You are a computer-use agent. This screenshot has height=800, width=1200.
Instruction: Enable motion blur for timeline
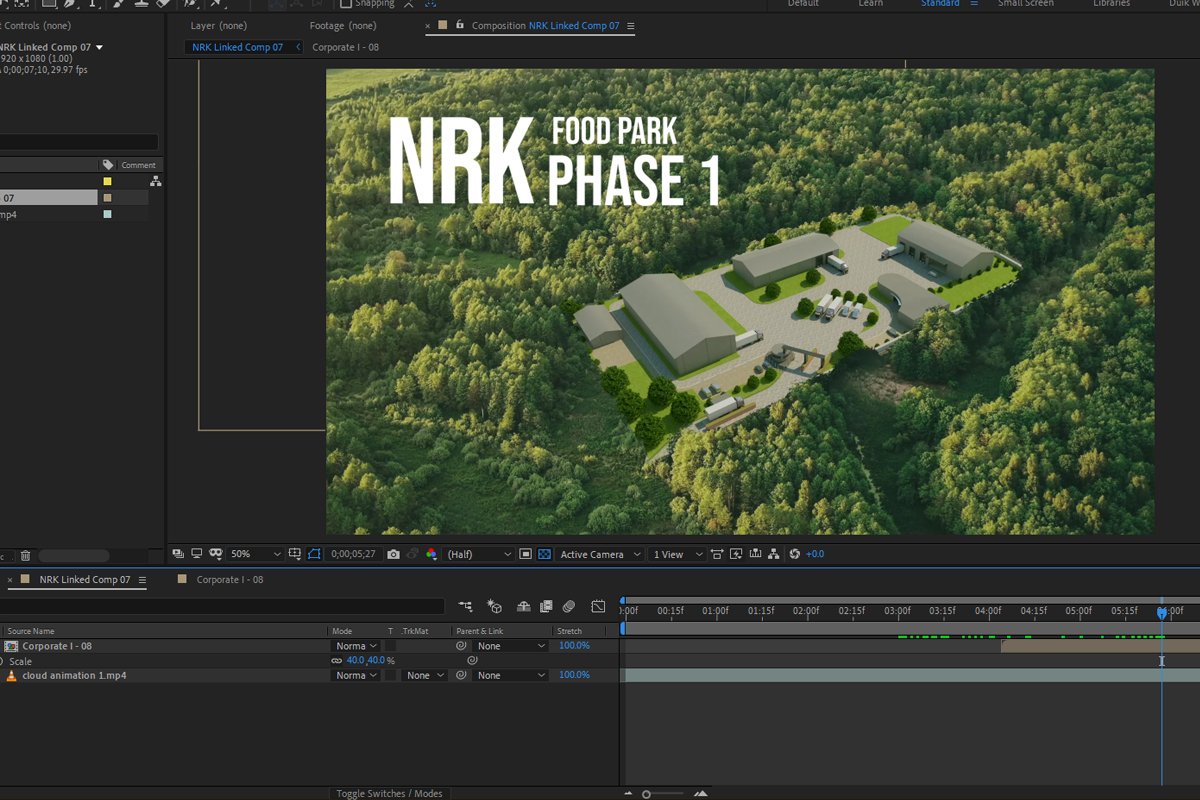coord(569,607)
